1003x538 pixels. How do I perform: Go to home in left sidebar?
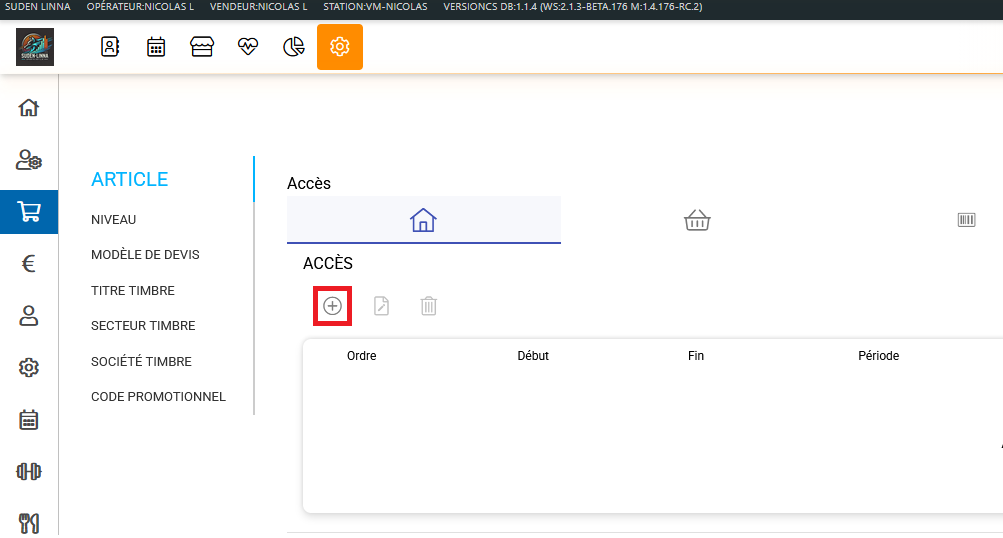(29, 108)
